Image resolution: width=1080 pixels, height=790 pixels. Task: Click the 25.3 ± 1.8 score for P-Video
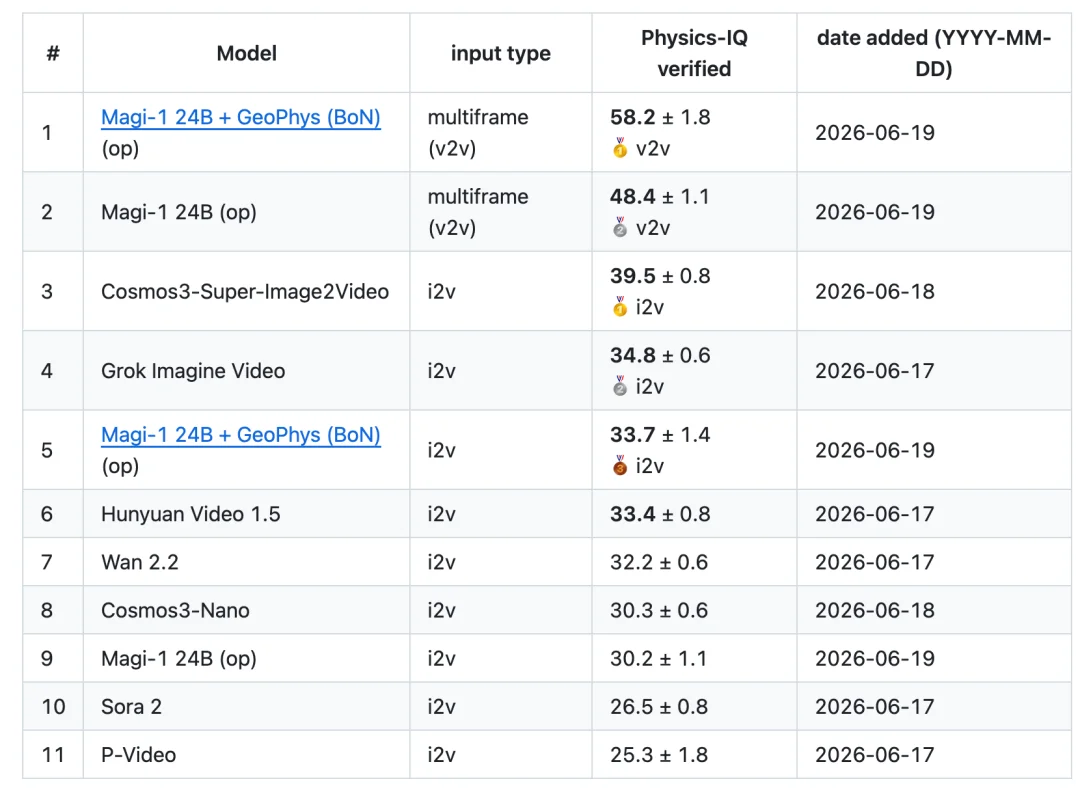[x=659, y=755]
